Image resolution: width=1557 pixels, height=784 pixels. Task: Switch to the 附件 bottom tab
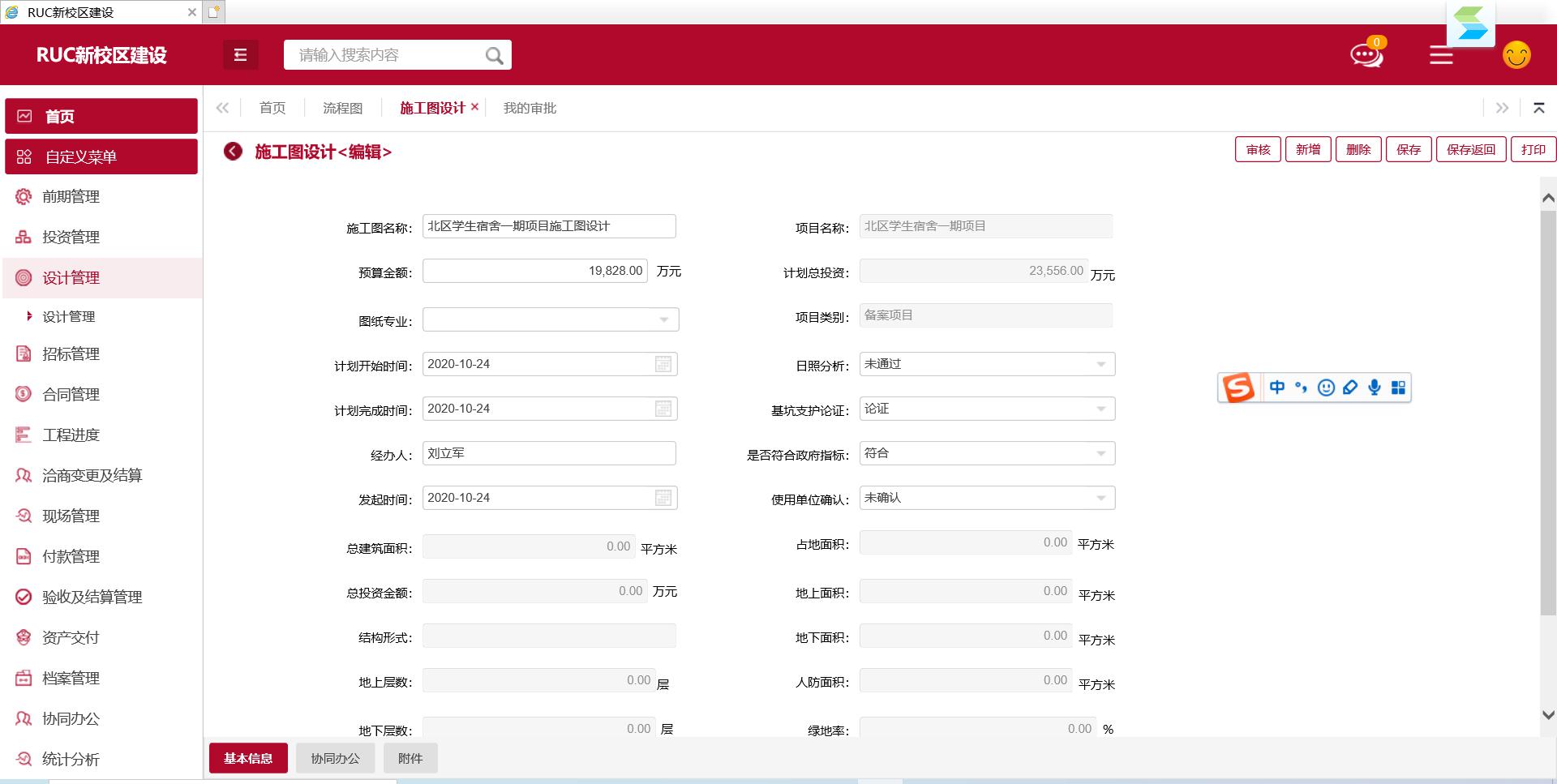(410, 758)
